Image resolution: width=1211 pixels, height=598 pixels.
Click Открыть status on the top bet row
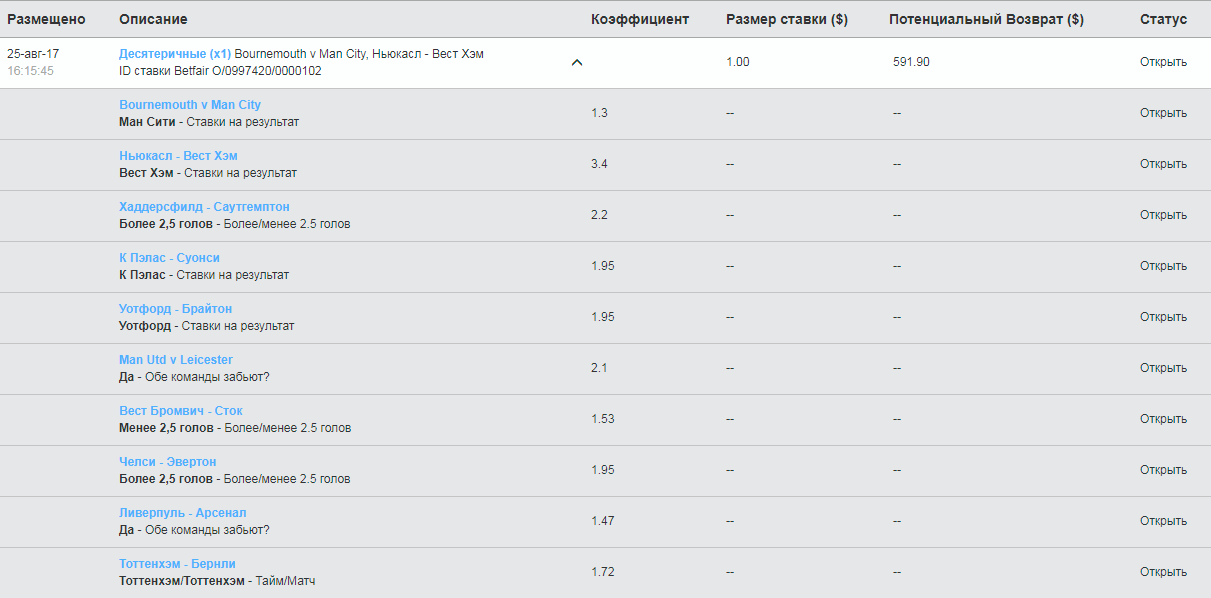1163,62
